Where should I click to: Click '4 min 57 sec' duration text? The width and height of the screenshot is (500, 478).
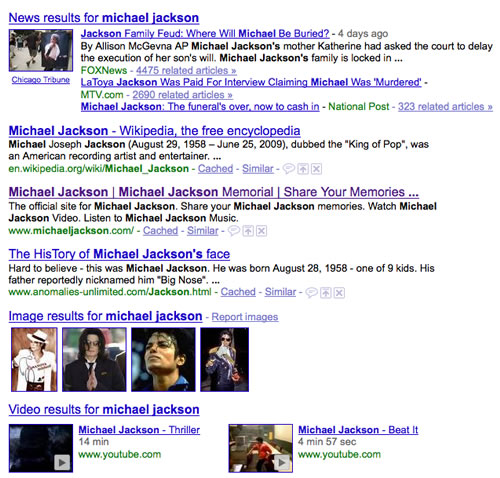coord(327,442)
